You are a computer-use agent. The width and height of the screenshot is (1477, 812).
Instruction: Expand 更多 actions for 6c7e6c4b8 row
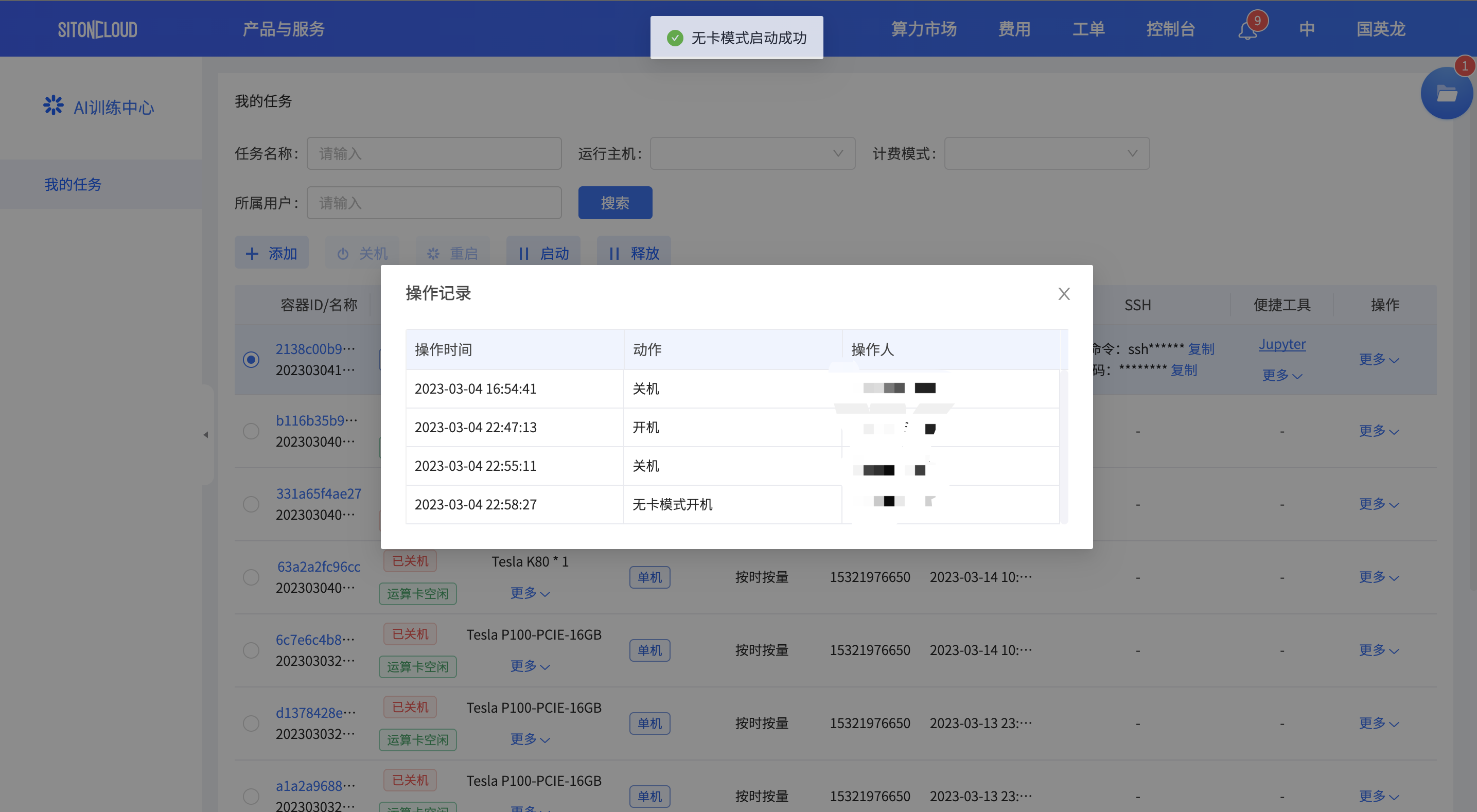tap(1379, 650)
